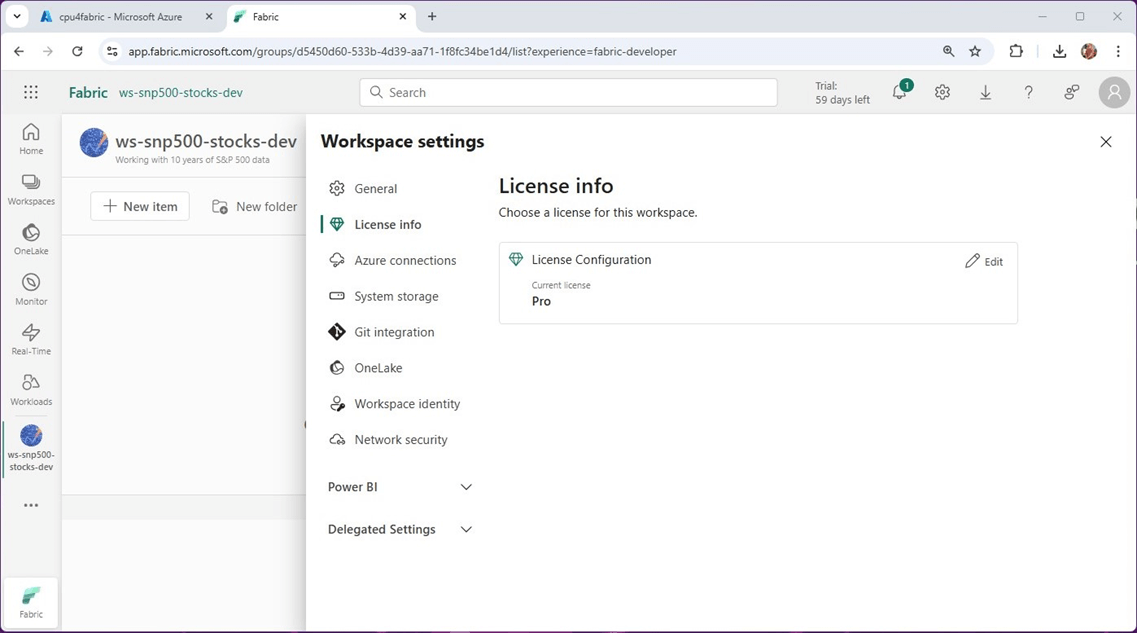
Task: Go back in the browser
Action: pos(19,51)
